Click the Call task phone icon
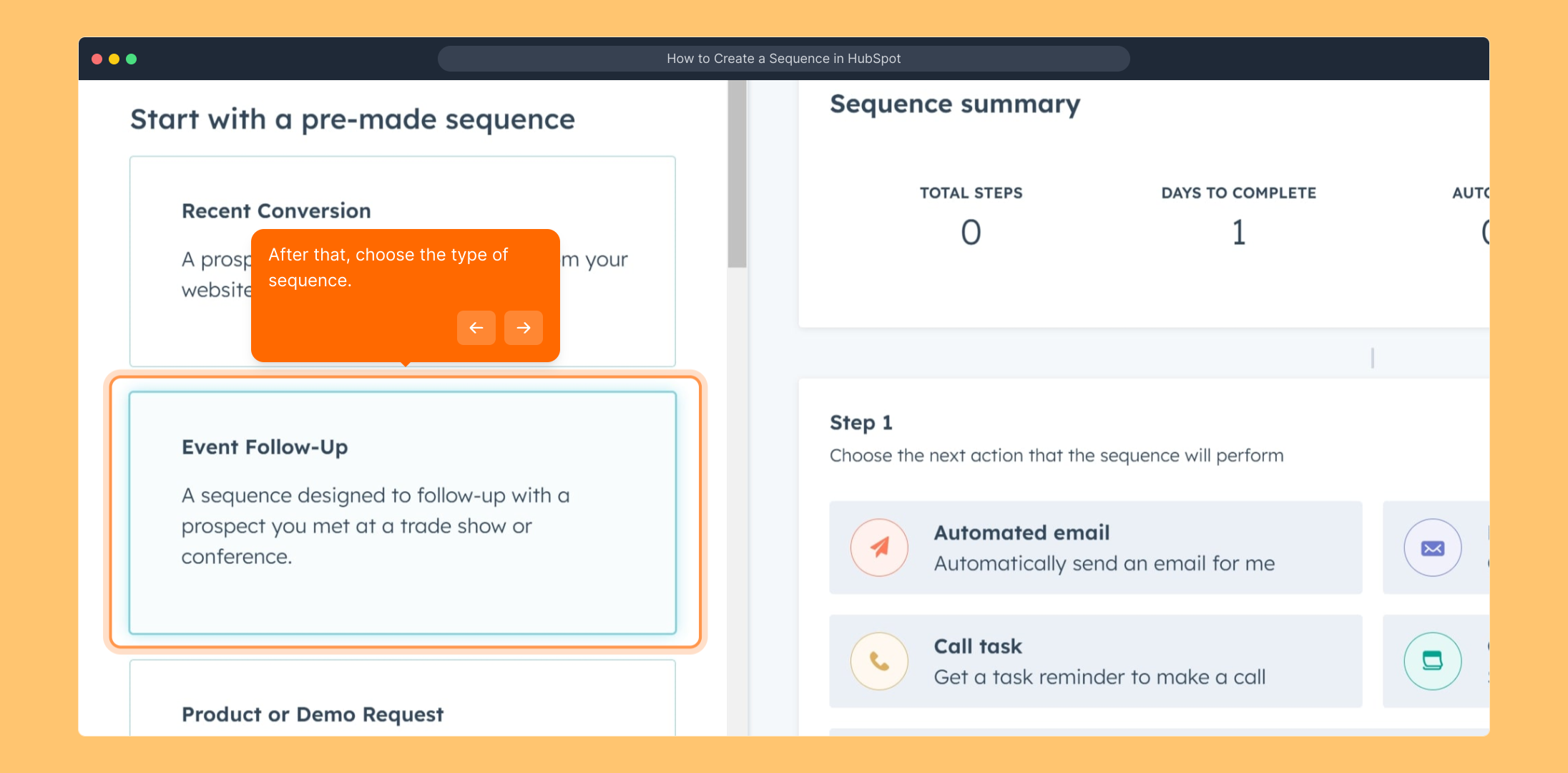This screenshot has height=773, width=1568. click(879, 661)
